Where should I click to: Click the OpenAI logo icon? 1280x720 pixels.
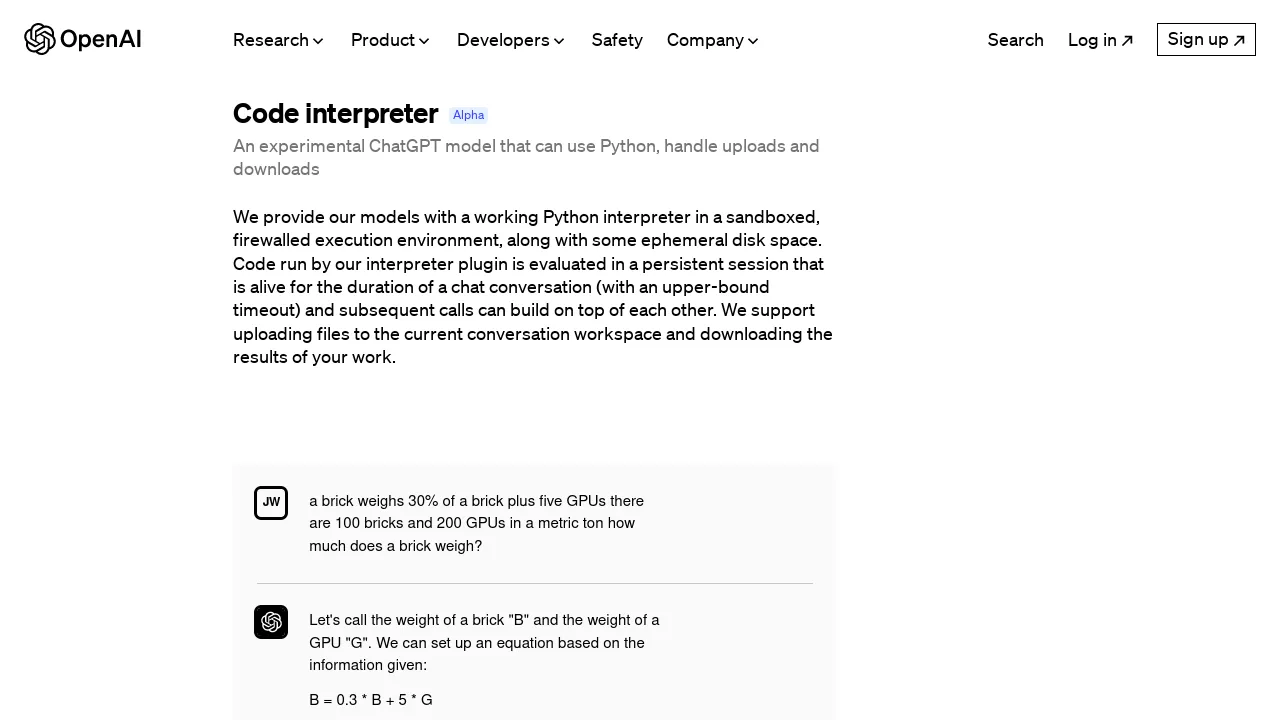[40, 39]
